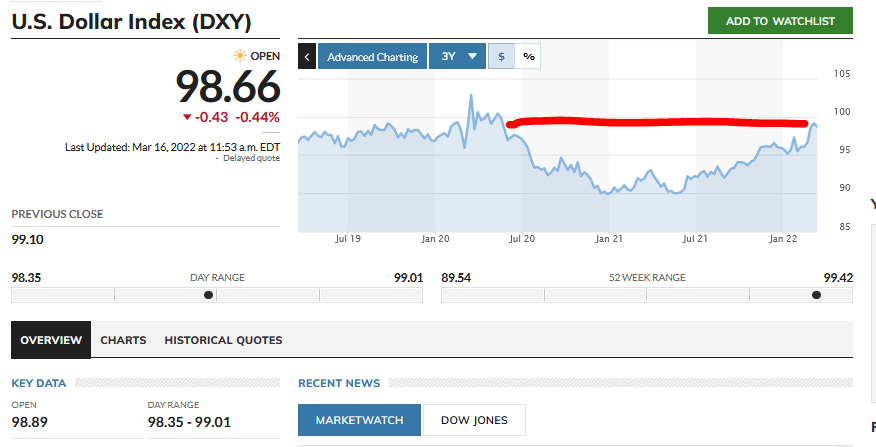
Task: Click Add to Watchlist button
Action: pos(780,21)
